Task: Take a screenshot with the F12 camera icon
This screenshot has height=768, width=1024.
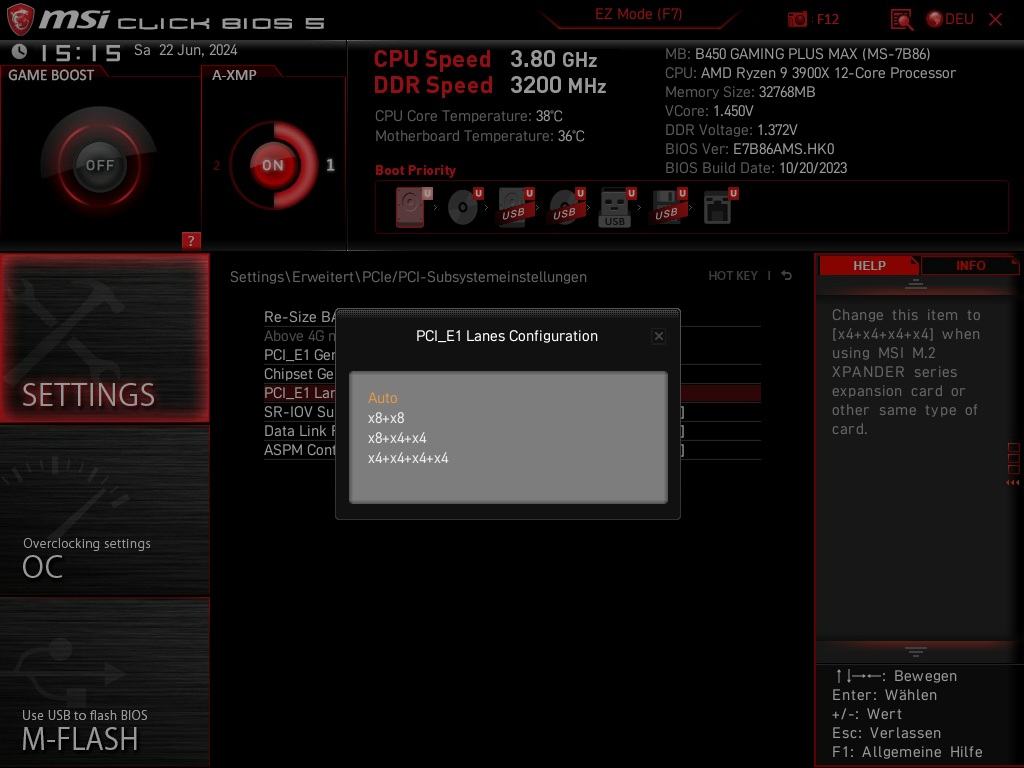Action: (x=797, y=20)
